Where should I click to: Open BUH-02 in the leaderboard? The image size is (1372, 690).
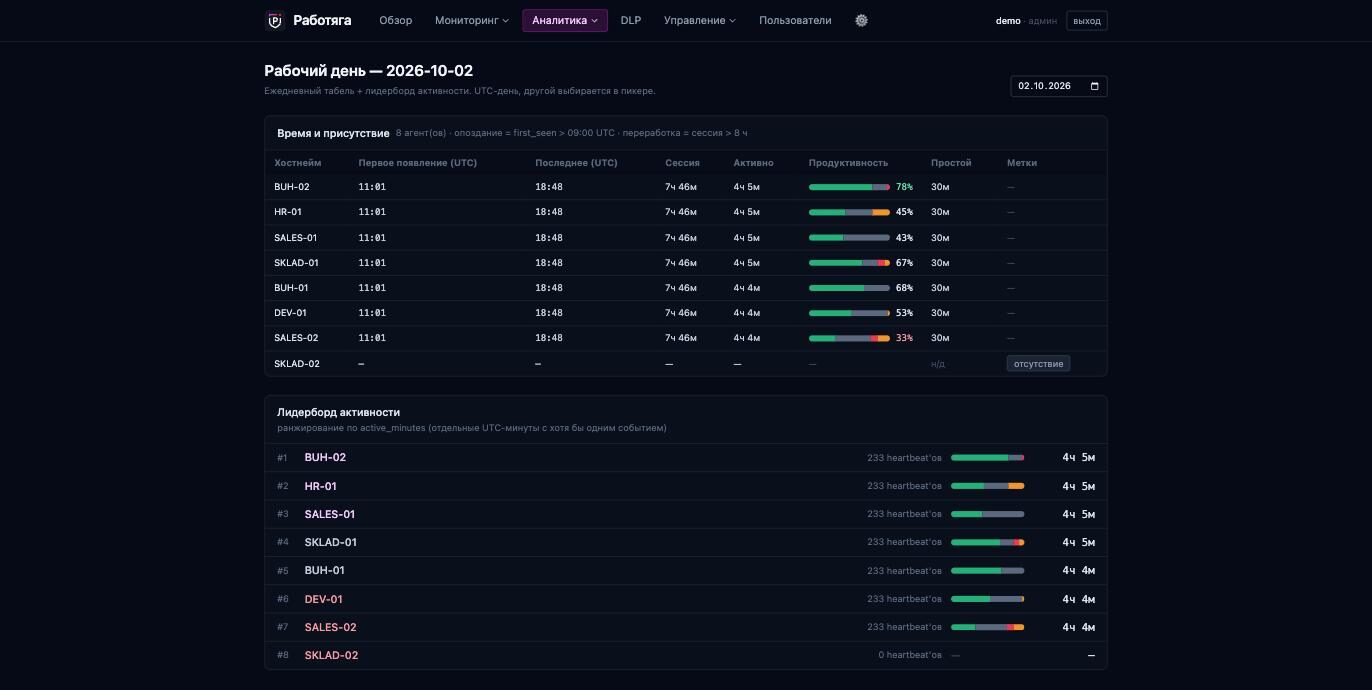coord(325,457)
